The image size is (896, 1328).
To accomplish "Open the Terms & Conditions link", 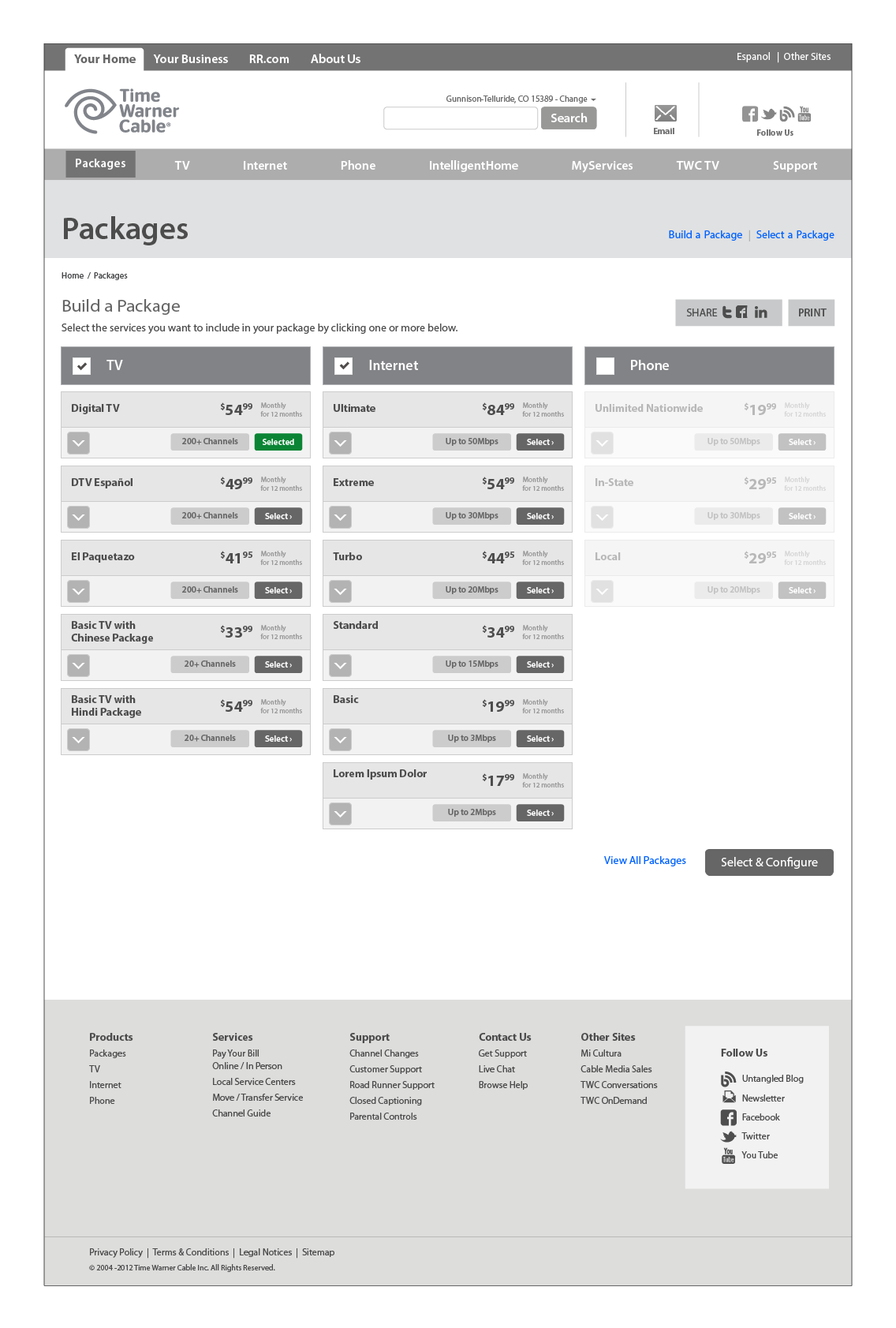I will (191, 1252).
